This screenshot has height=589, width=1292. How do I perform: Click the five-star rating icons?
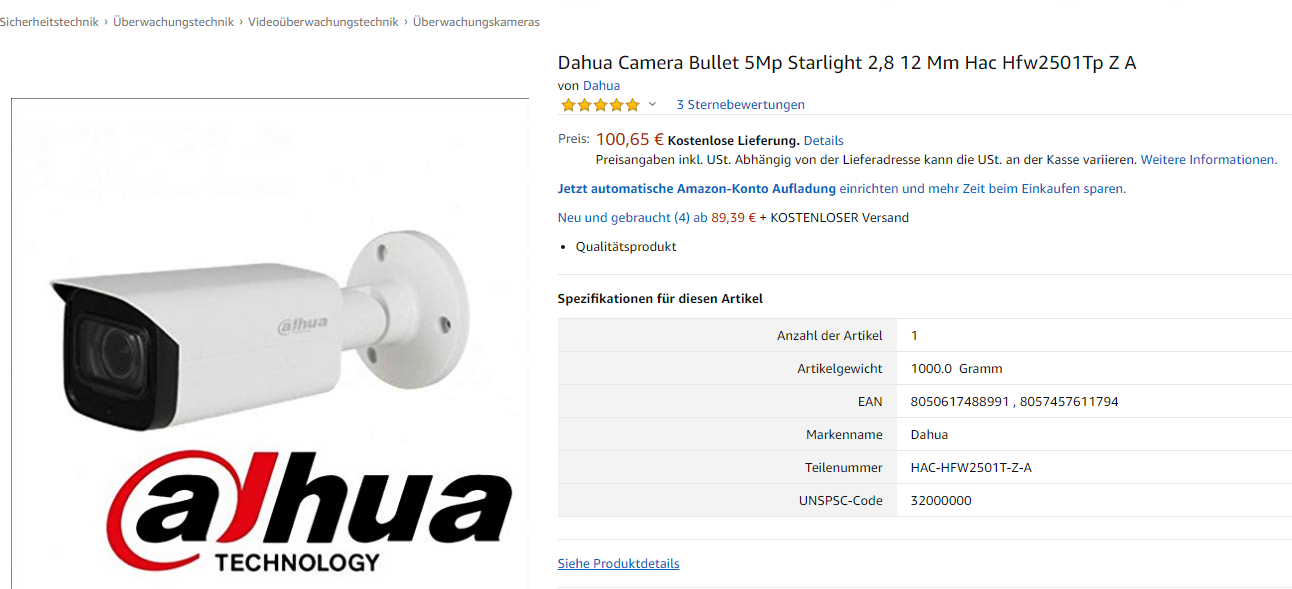(x=600, y=105)
